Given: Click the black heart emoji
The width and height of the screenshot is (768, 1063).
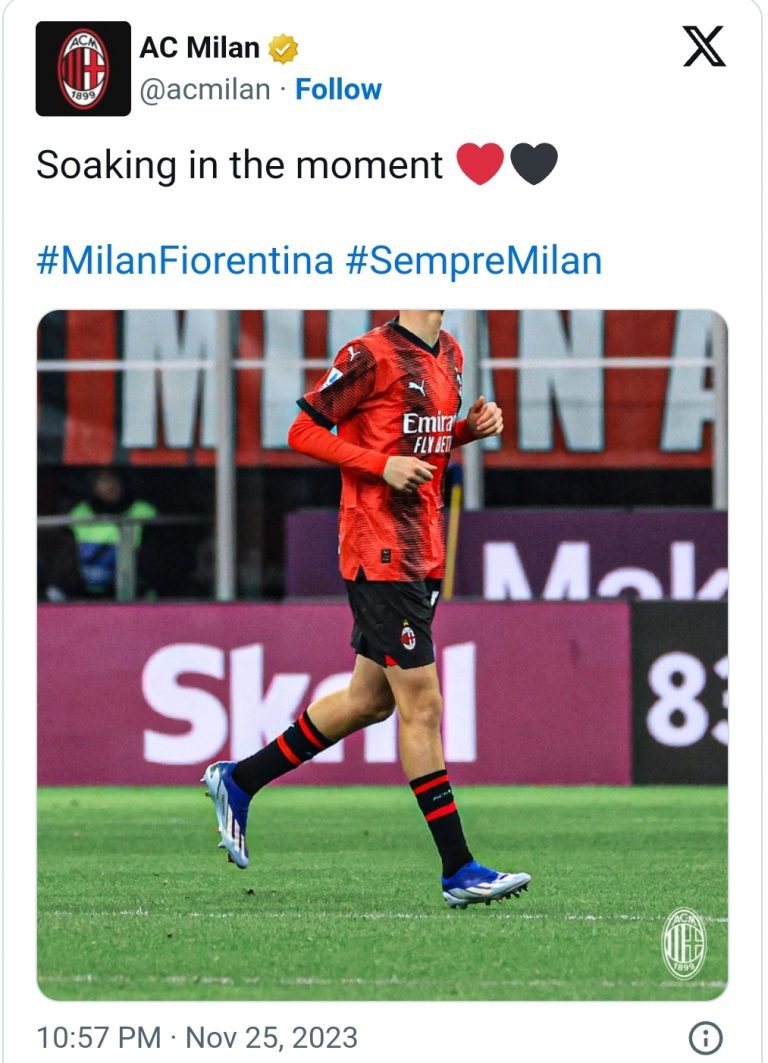Looking at the screenshot, I should tap(534, 164).
